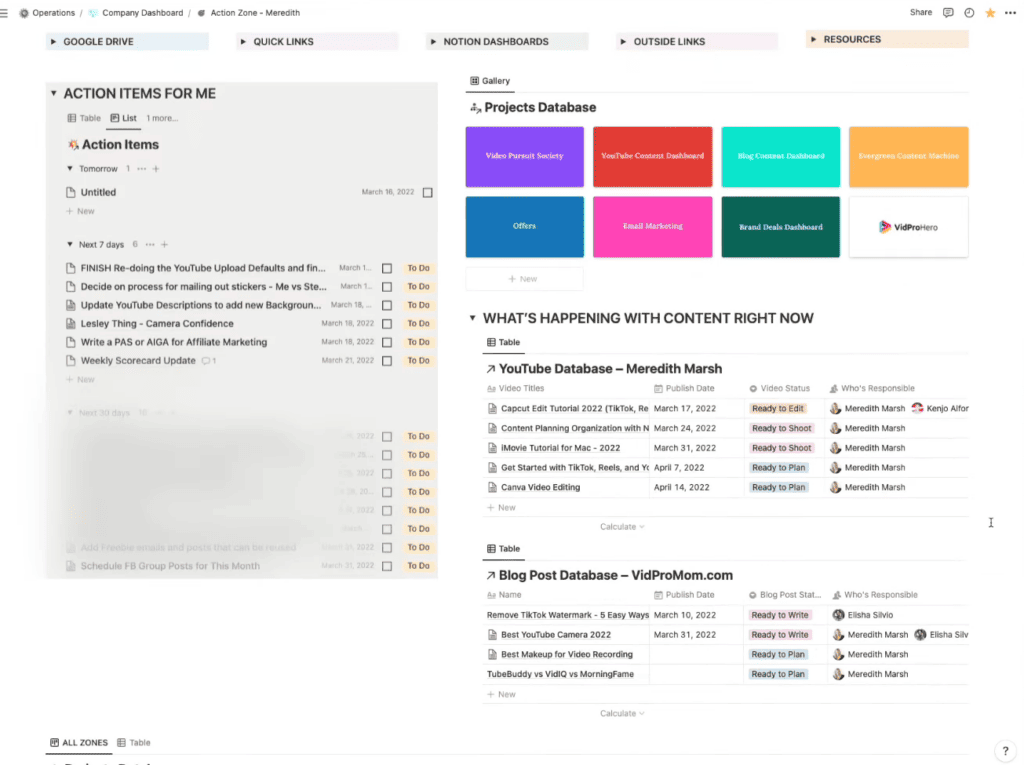Click the Share button
The width and height of the screenshot is (1024, 765).
(x=921, y=12)
